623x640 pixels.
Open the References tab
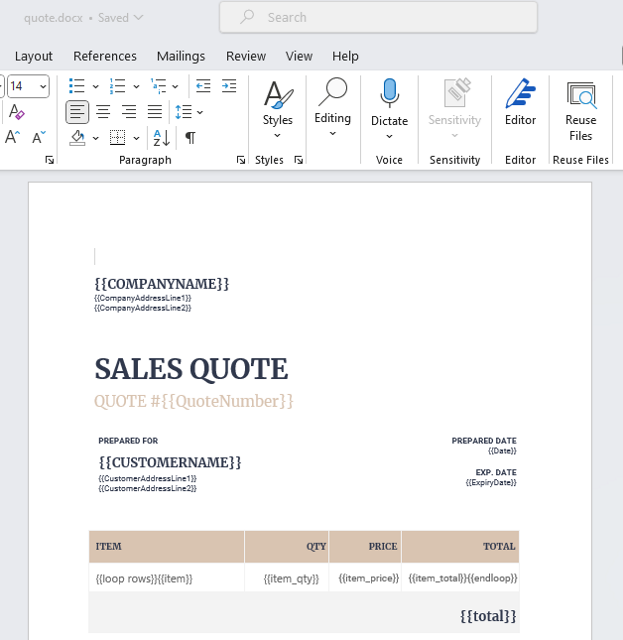[105, 56]
